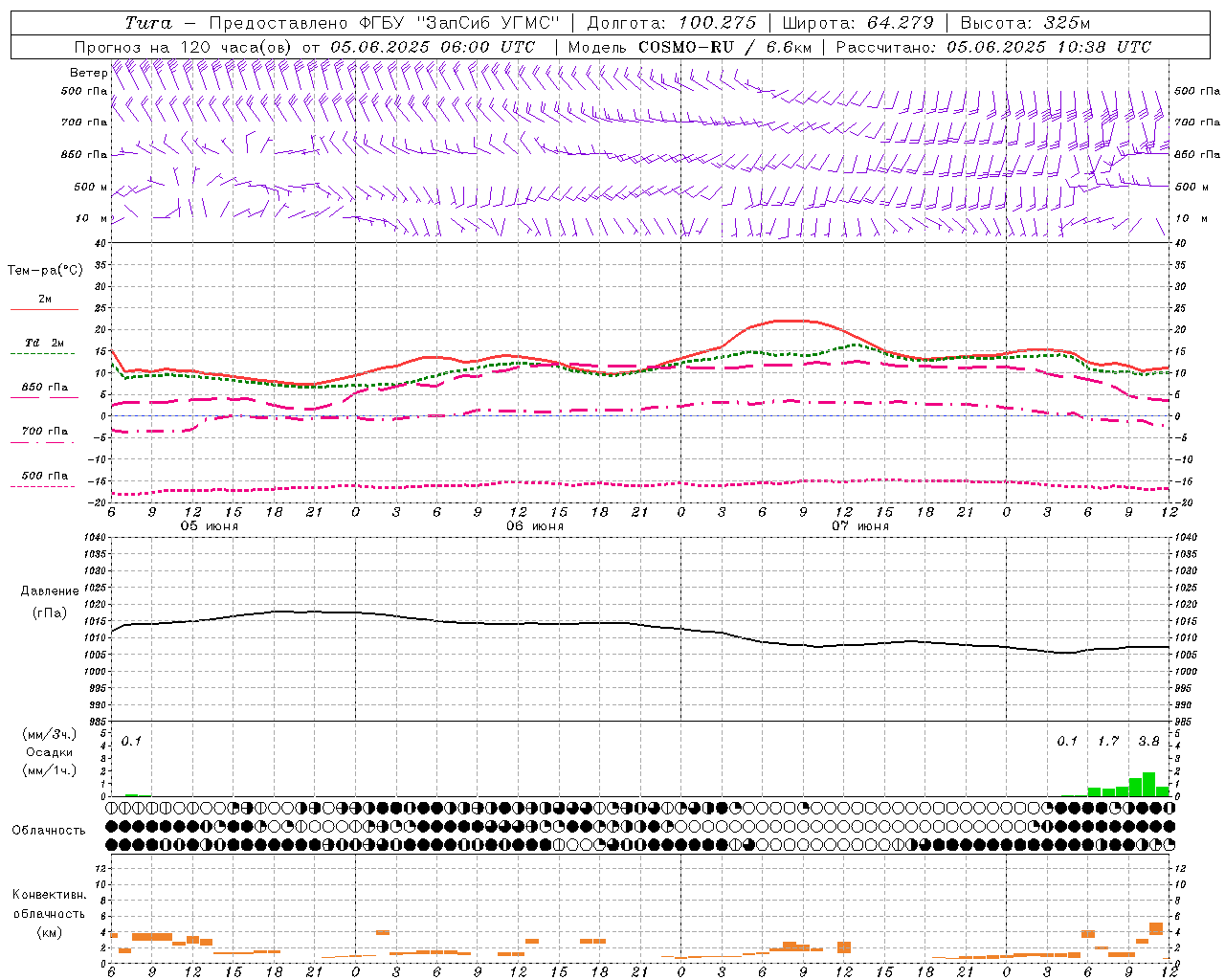Image resolution: width=1225 pixels, height=980 pixels.
Task: Click the green dotted line sample under 'Td 2м'
Action: tap(44, 353)
